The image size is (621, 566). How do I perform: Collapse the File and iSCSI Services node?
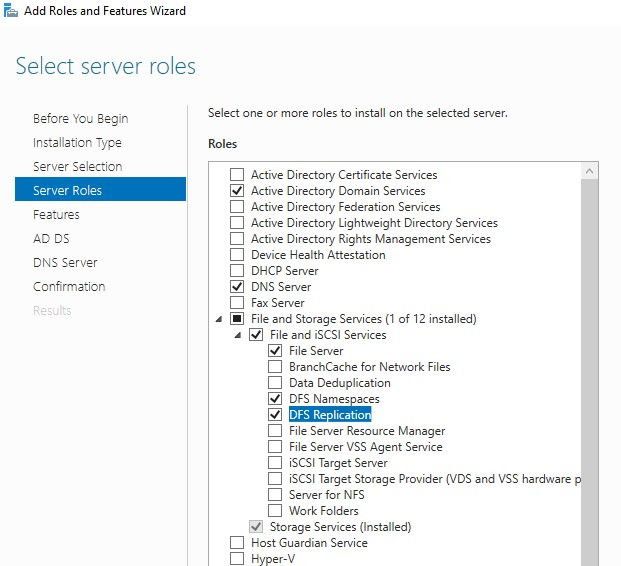(x=238, y=335)
